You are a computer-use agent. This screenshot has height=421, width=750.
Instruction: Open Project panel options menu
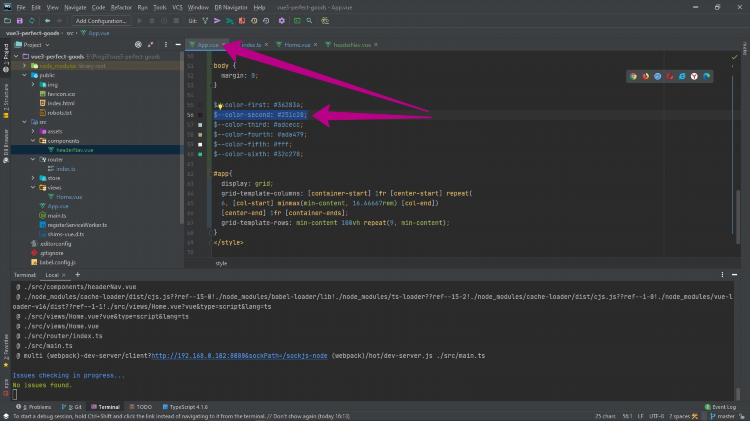click(166, 44)
